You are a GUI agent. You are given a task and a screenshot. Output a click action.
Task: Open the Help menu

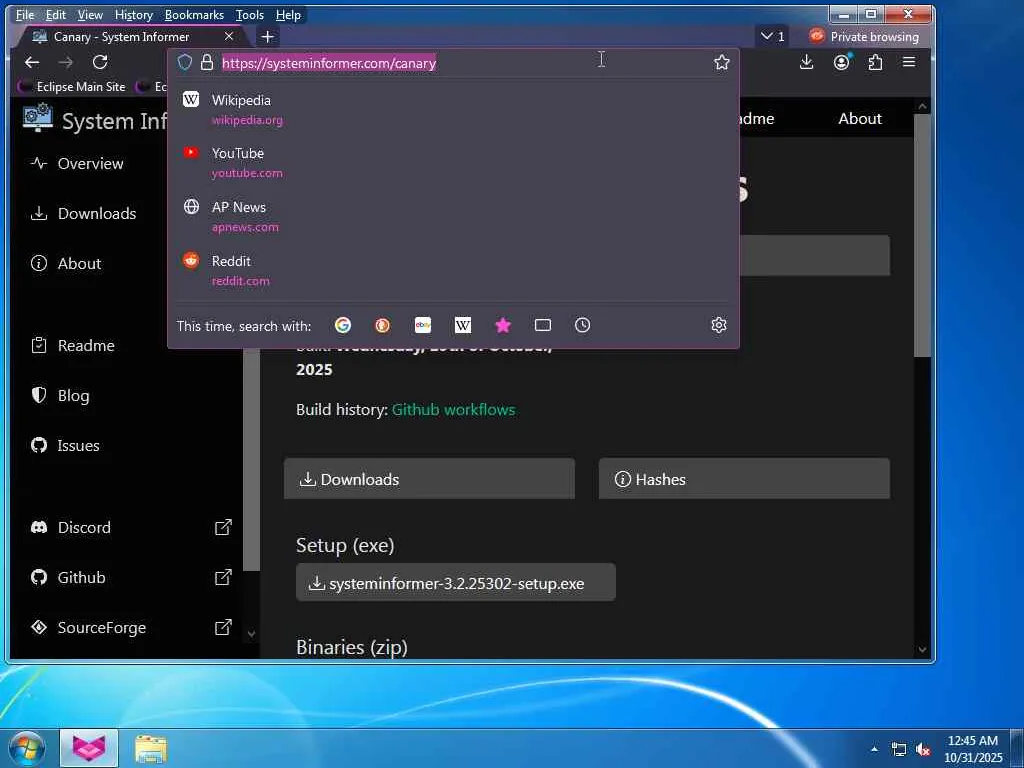coord(288,14)
